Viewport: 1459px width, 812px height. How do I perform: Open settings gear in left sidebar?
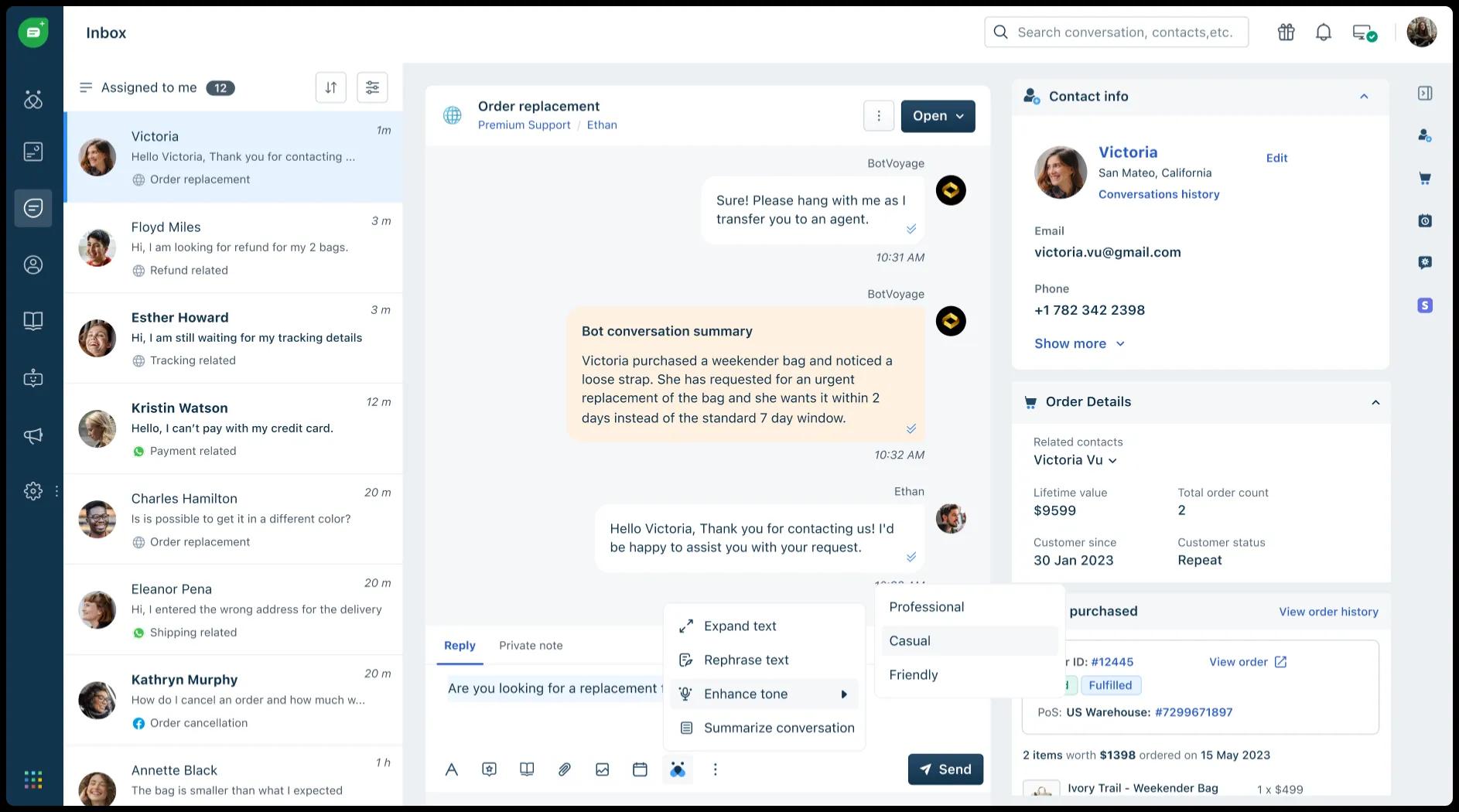pyautogui.click(x=33, y=491)
